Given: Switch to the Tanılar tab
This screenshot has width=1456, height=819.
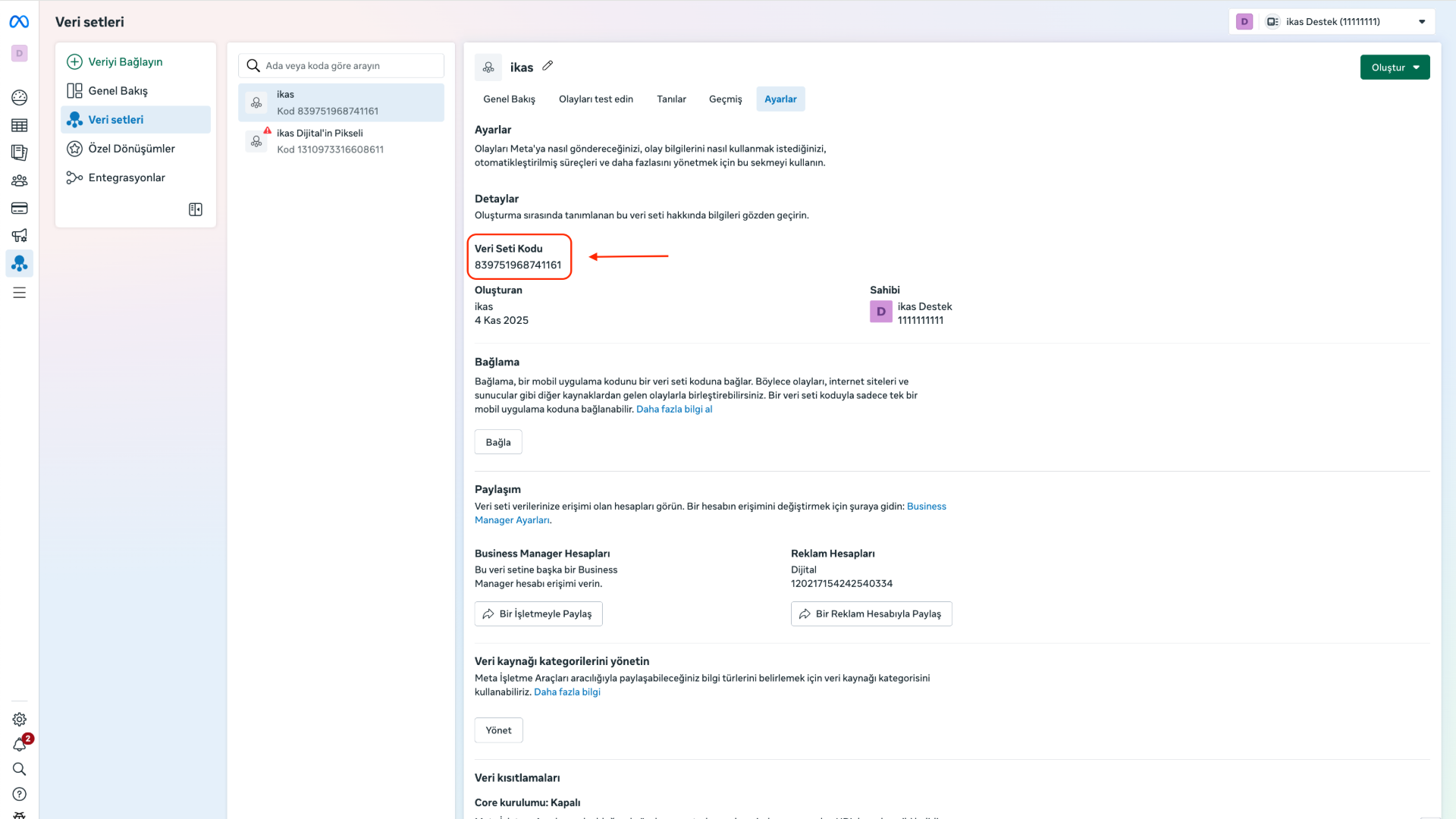Looking at the screenshot, I should pos(671,99).
